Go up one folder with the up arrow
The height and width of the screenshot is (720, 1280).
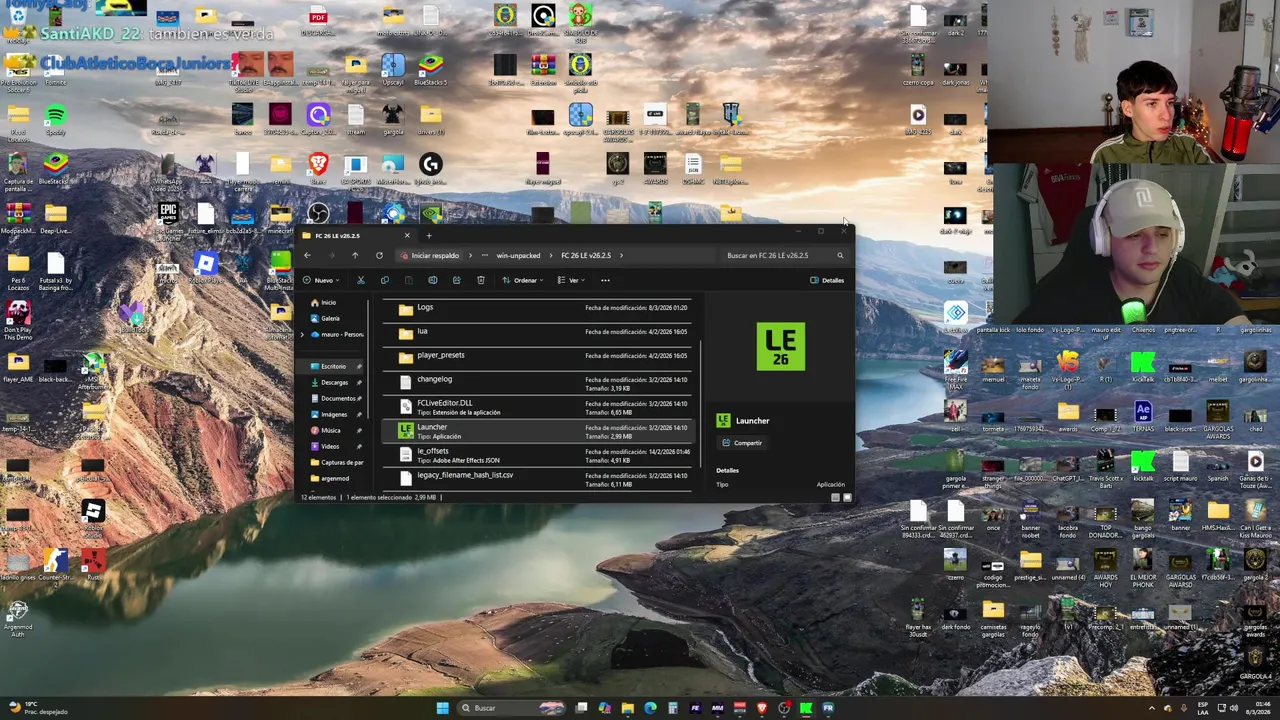[x=355, y=255]
